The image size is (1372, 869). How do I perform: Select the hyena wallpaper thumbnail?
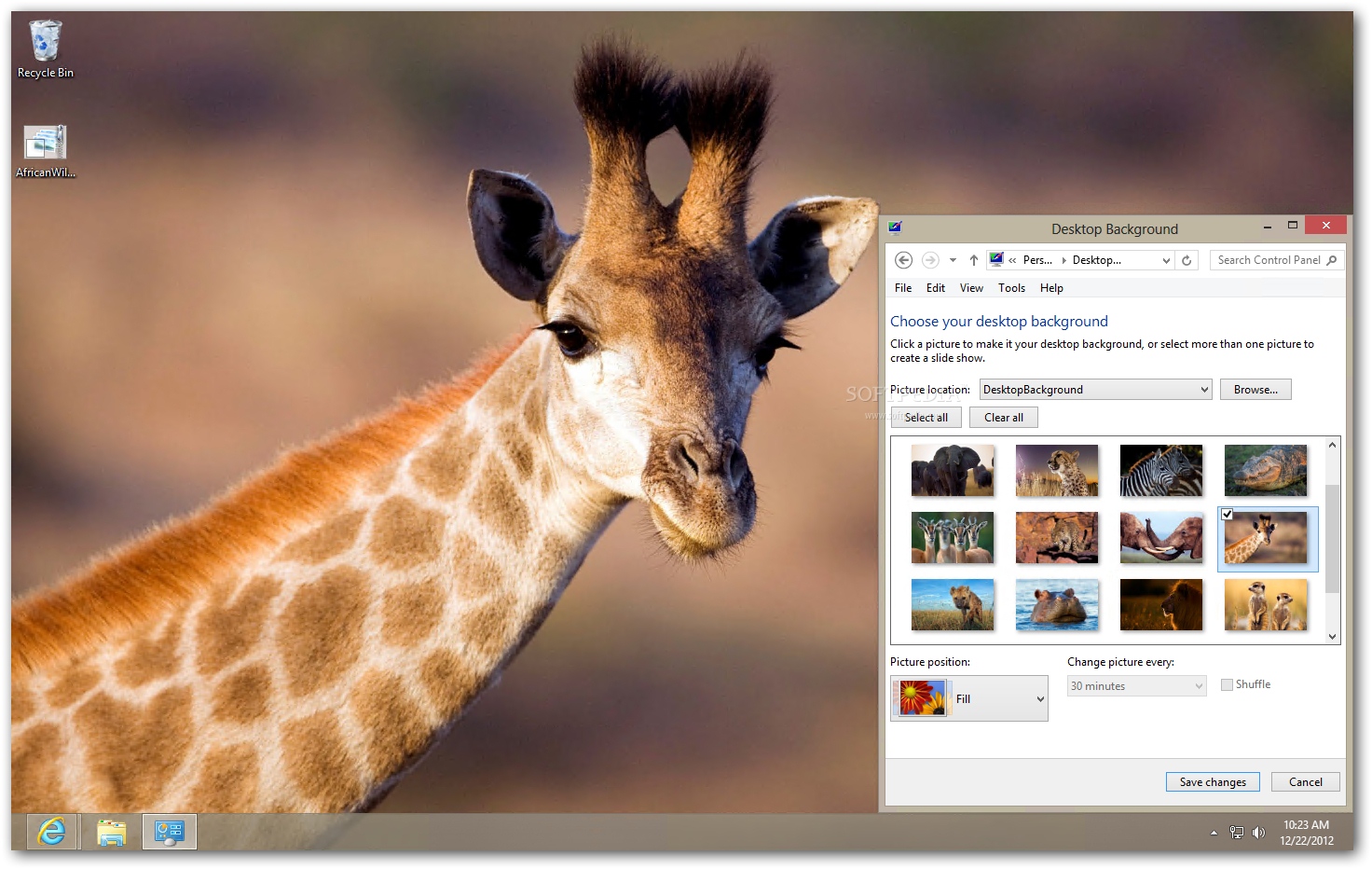coord(953,604)
